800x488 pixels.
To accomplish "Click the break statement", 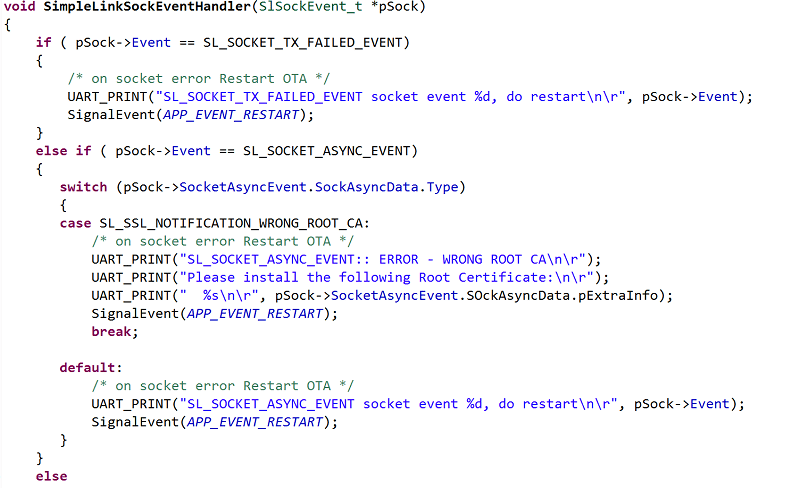I will [112, 331].
